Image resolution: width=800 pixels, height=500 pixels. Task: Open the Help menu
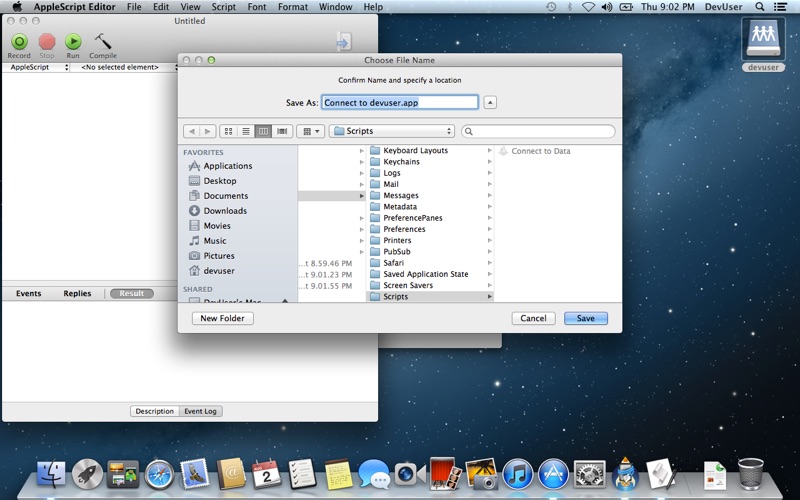point(373,7)
